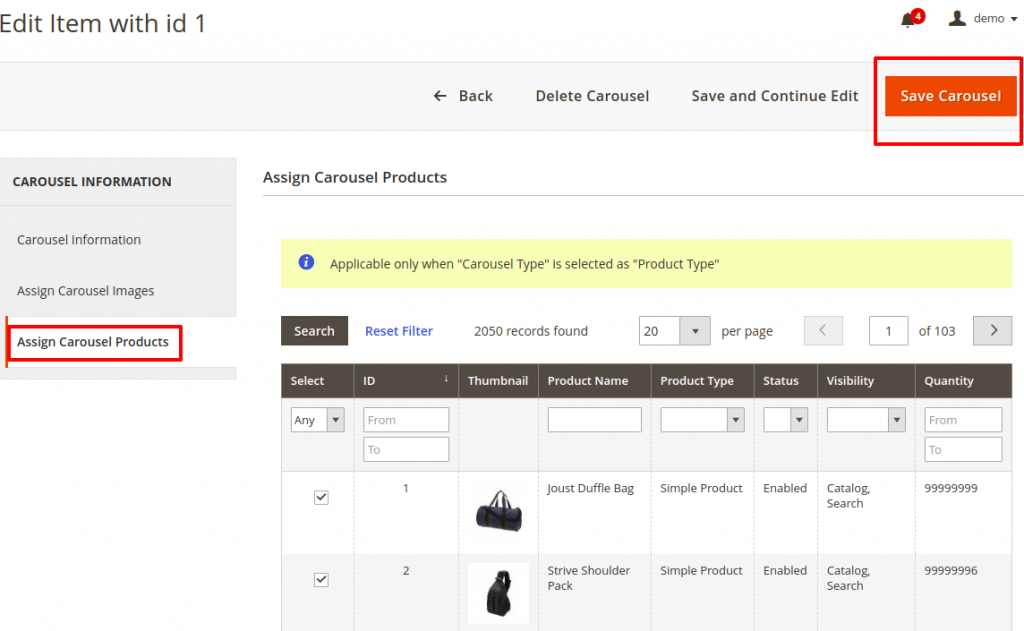
Task: Click the Strive Shoulder Pack thumbnail
Action: point(498,593)
